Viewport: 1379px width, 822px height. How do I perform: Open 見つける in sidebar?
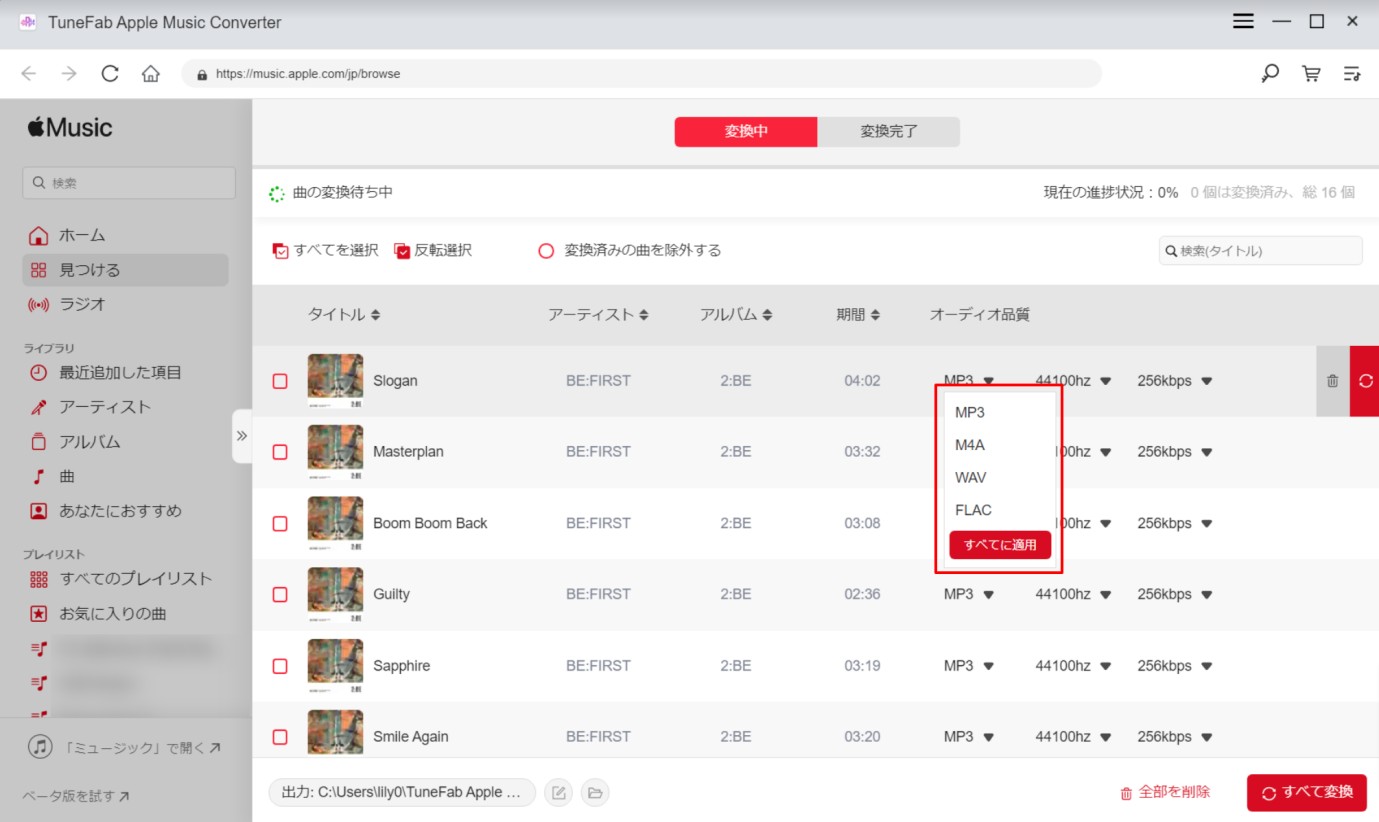(x=125, y=270)
